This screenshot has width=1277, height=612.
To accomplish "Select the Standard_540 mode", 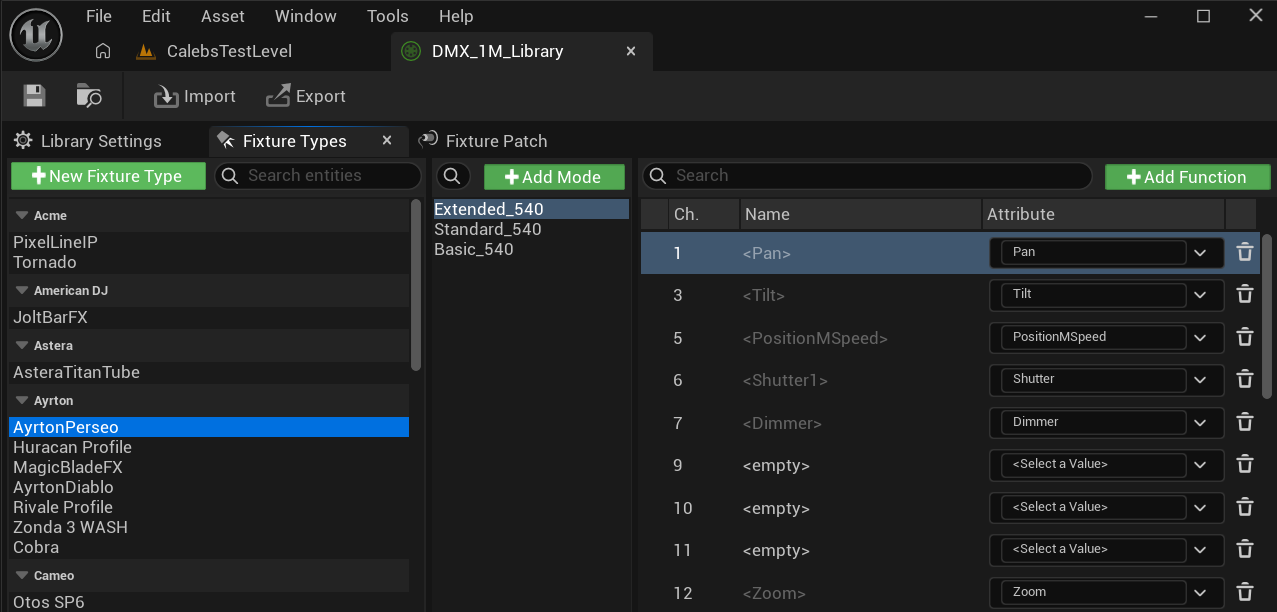I will [x=488, y=229].
